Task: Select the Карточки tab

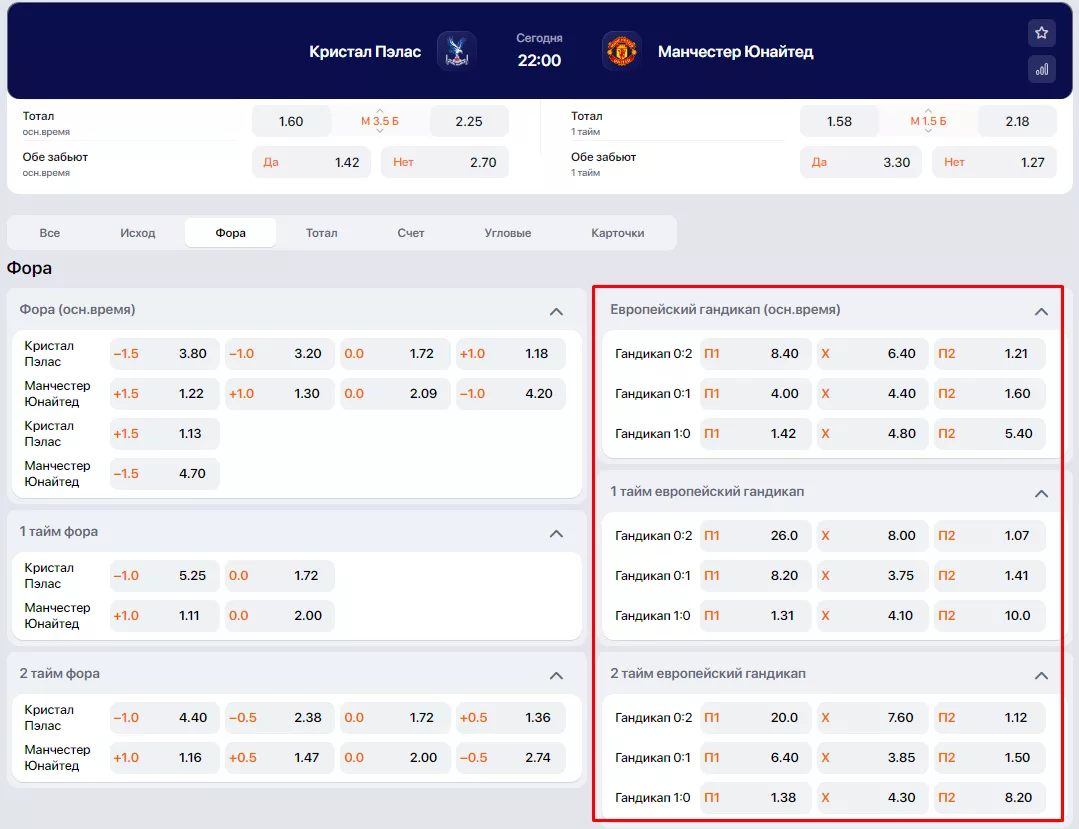Action: pyautogui.click(x=617, y=233)
